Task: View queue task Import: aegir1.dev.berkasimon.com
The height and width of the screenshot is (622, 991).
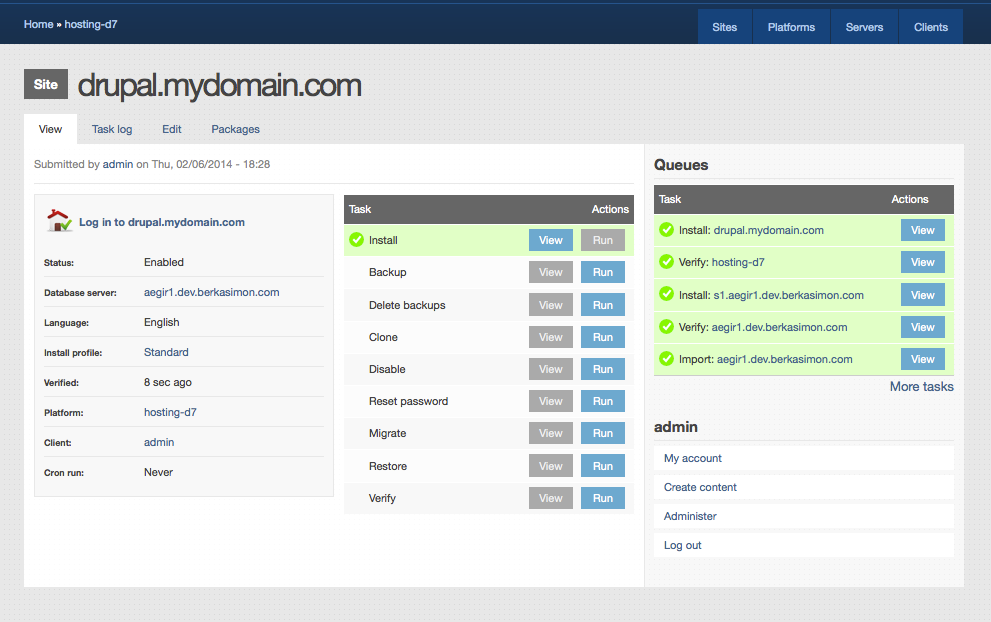Action: (x=923, y=359)
